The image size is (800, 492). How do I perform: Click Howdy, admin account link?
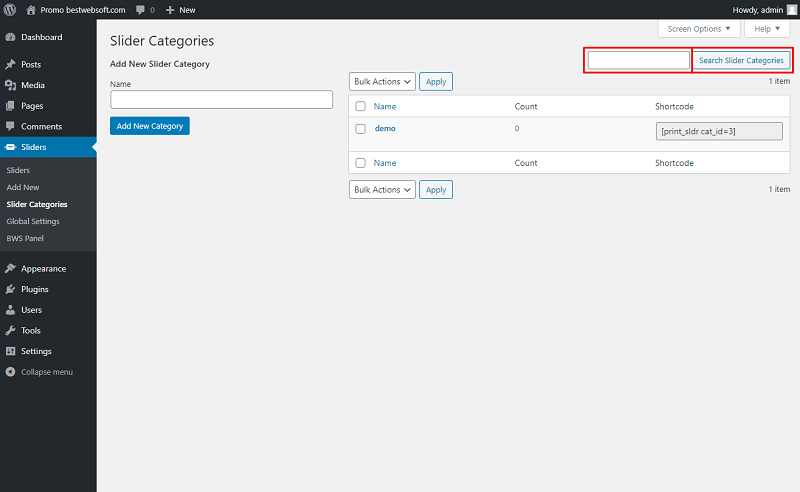click(758, 10)
